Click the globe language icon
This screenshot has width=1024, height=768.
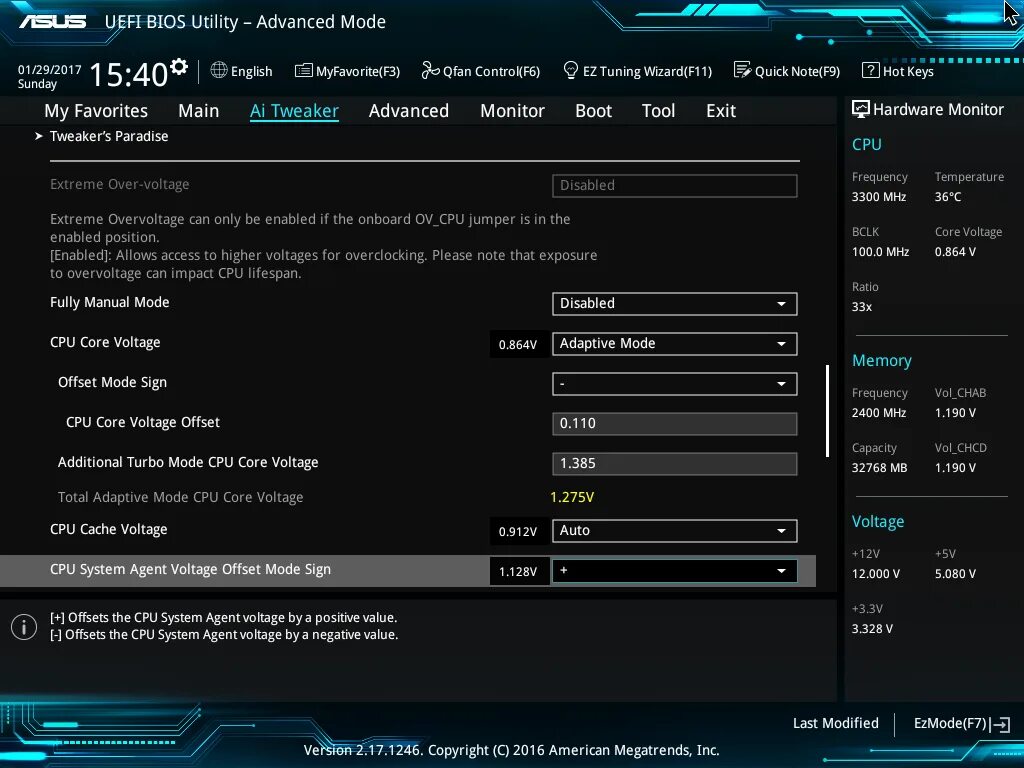219,70
